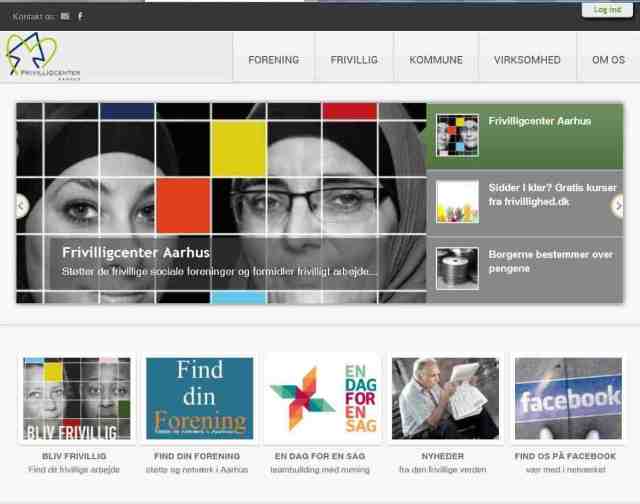Select the KOMMUNE menu item
This screenshot has height=504, width=640.
tap(435, 60)
